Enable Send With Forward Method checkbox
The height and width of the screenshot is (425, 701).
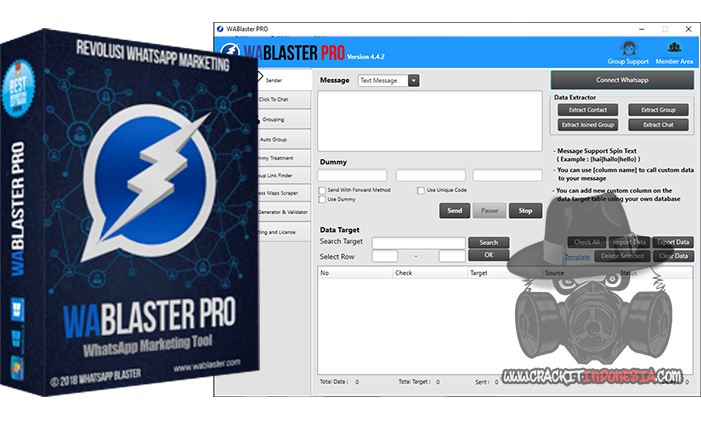pyautogui.click(x=321, y=190)
